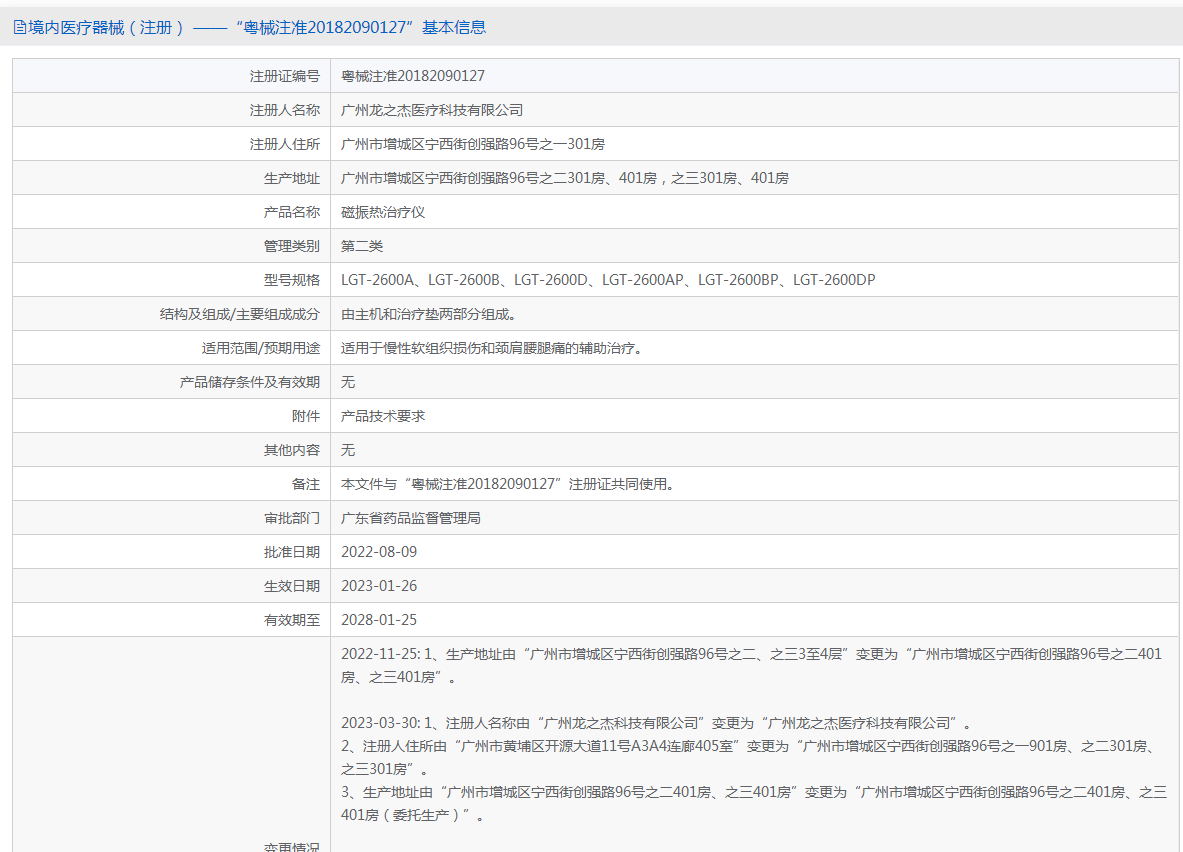Click the production address value with 之二301房、401房

tap(564, 178)
